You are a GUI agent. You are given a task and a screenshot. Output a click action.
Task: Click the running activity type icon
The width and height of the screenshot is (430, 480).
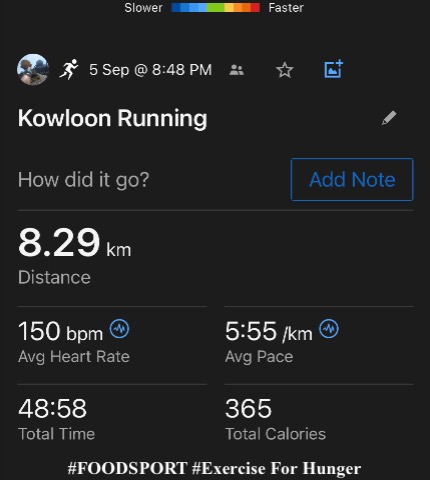point(69,69)
